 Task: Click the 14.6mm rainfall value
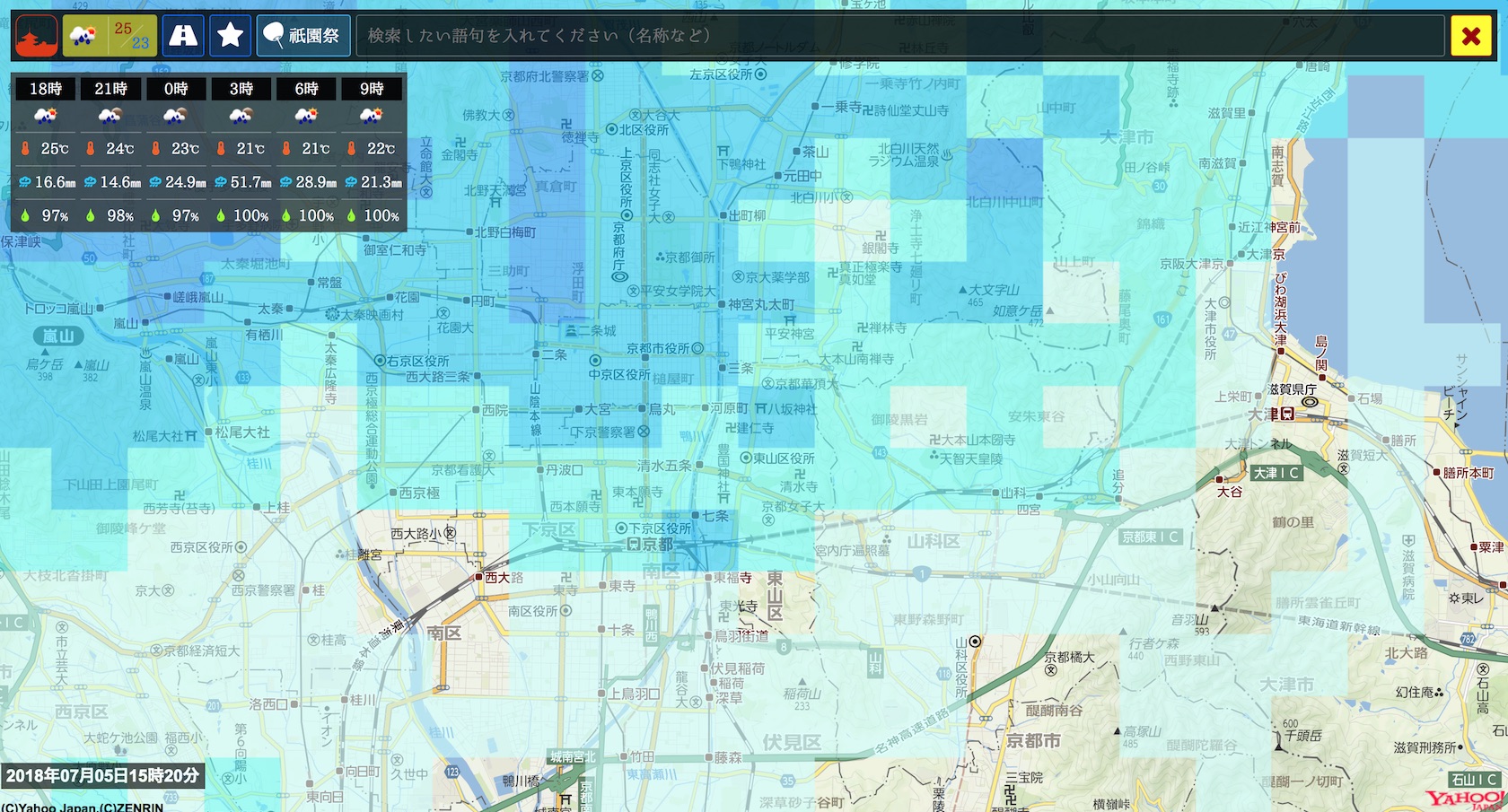[x=120, y=182]
